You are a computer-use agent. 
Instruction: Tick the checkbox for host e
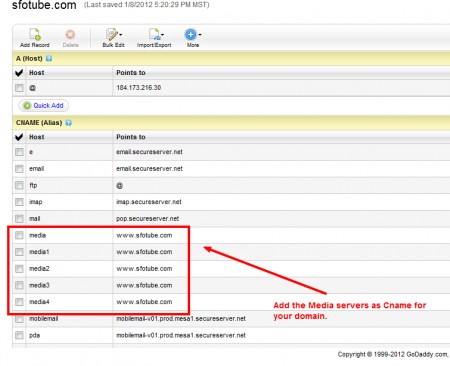tap(19, 152)
